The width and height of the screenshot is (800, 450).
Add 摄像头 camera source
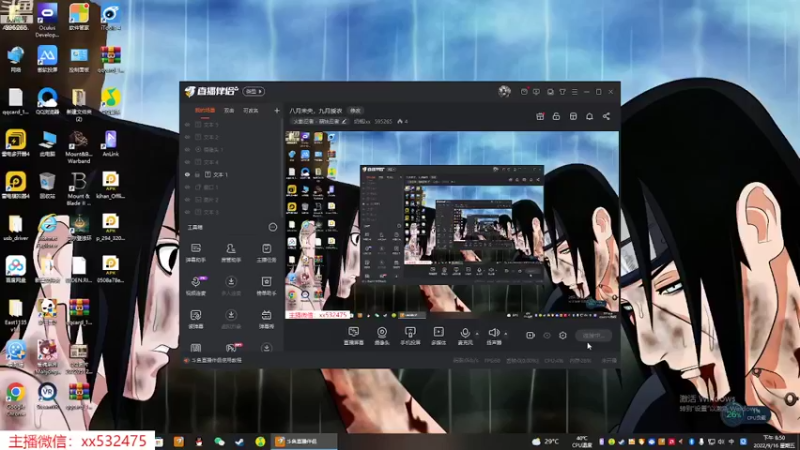tap(382, 336)
